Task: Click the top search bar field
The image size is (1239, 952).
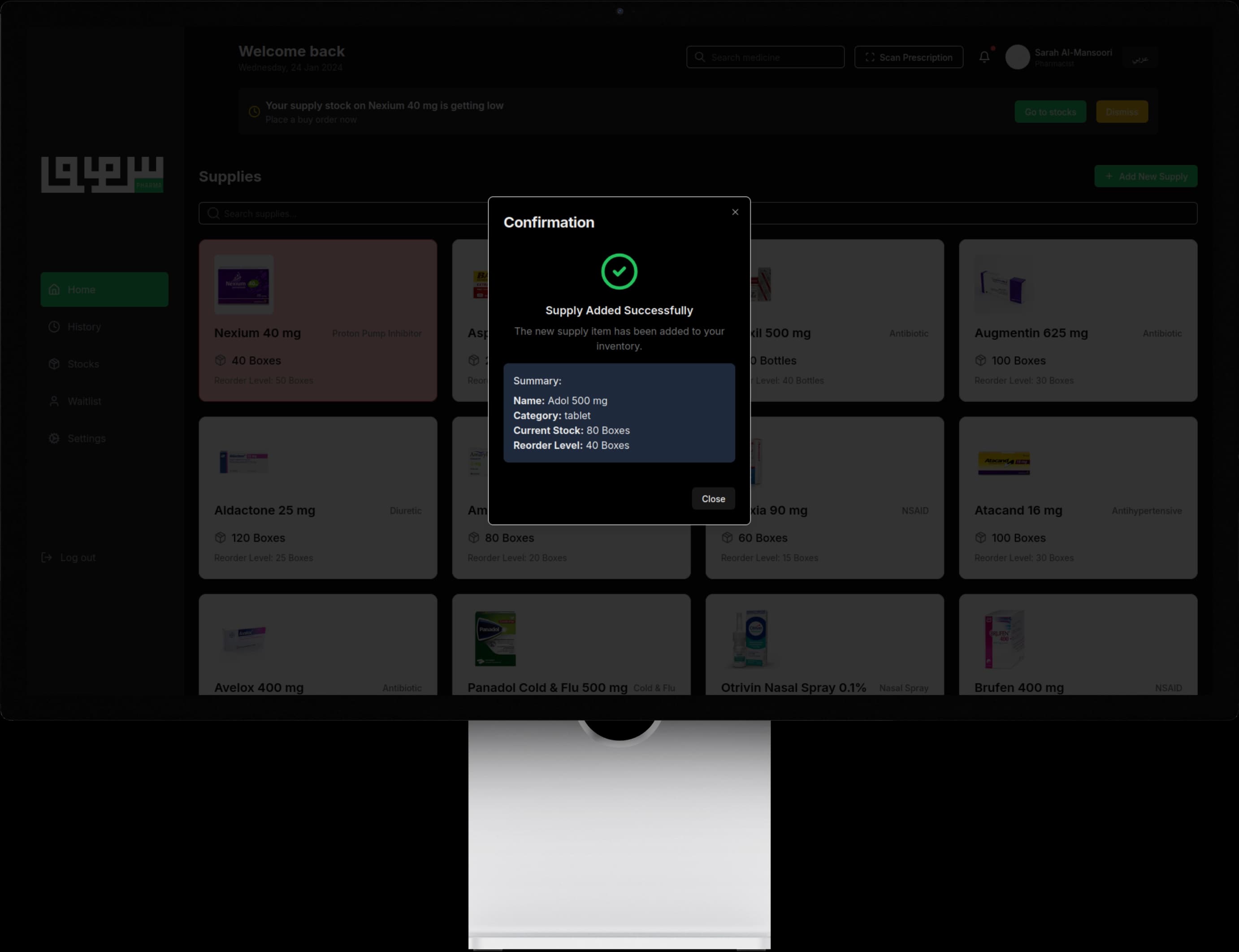Action: [765, 57]
